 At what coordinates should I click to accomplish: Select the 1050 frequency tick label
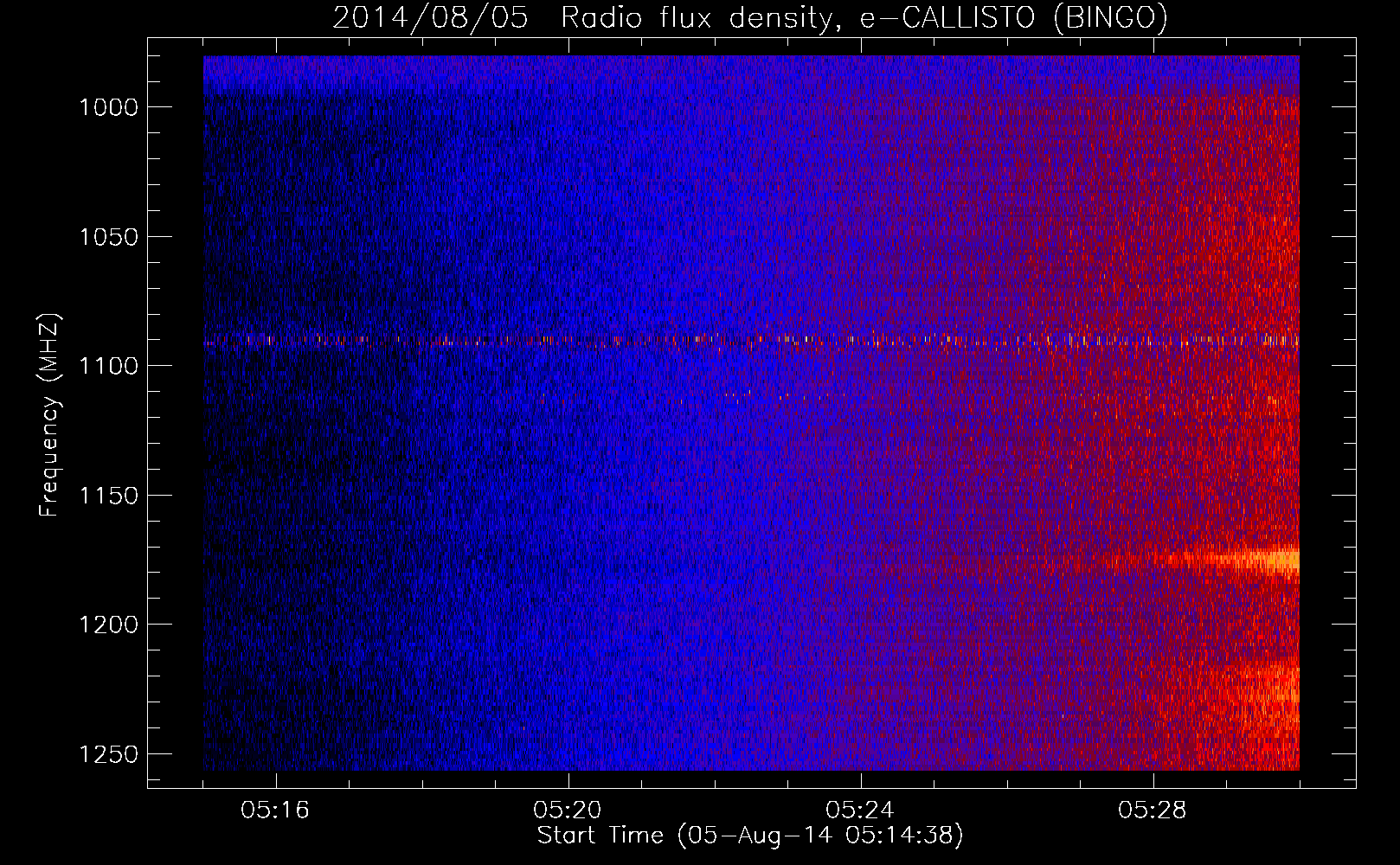pos(108,237)
